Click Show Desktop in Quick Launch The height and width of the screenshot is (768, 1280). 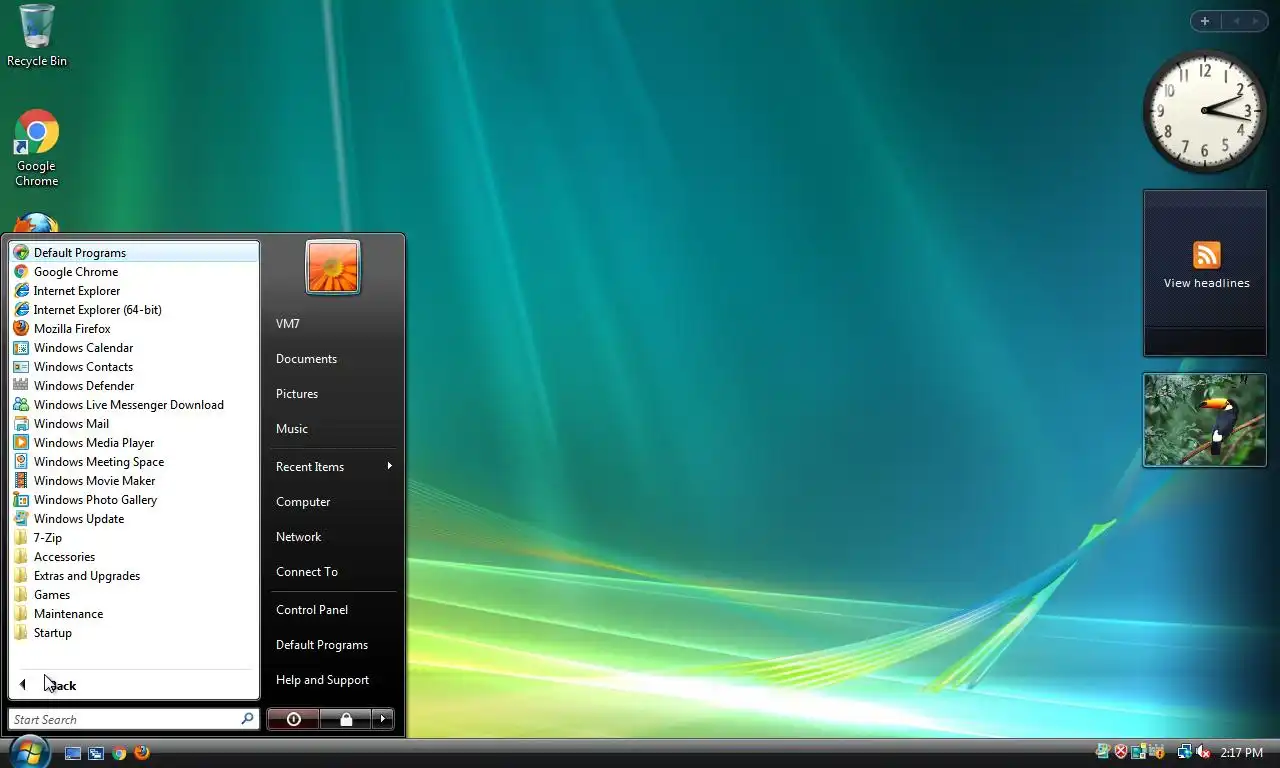(x=73, y=753)
